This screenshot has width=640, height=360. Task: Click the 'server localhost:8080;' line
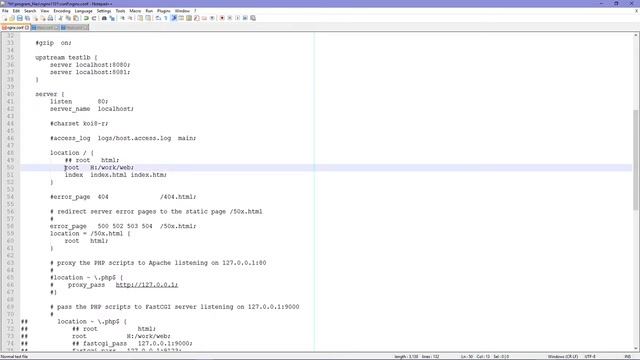(x=90, y=65)
